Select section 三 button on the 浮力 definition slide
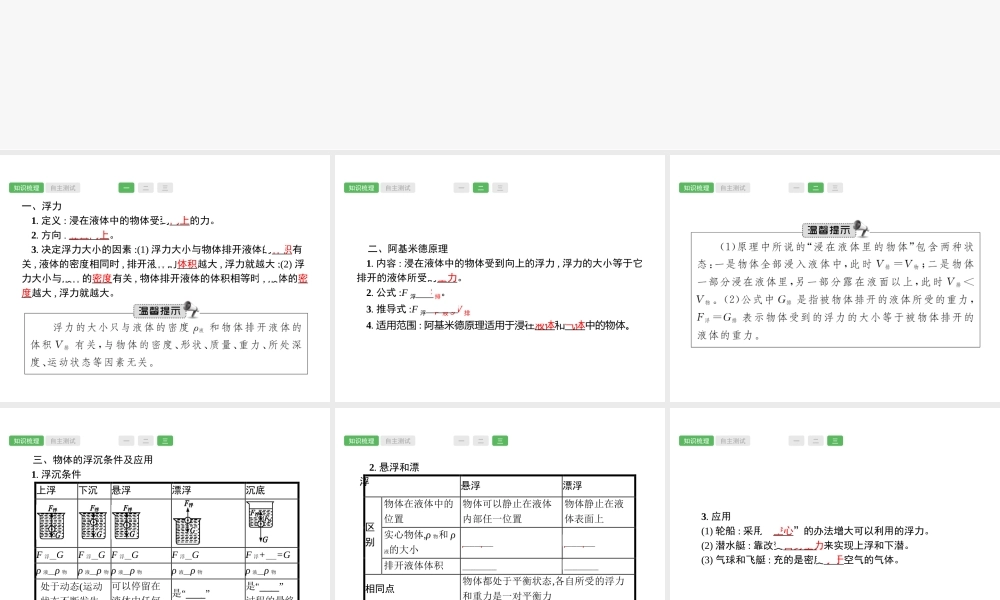 [x=165, y=188]
